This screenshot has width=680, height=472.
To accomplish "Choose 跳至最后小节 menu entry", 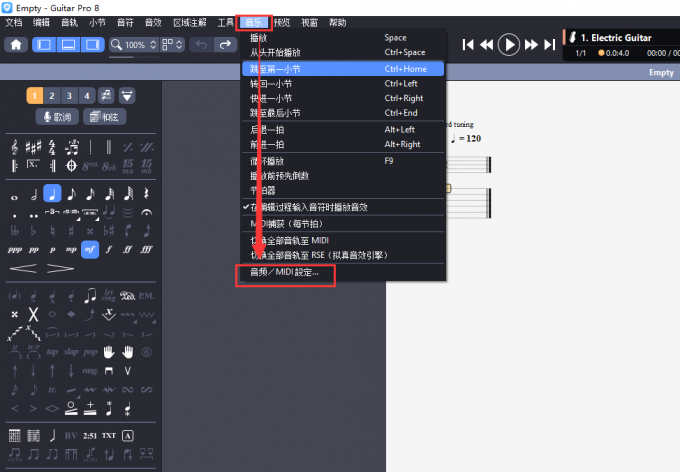I will point(343,113).
